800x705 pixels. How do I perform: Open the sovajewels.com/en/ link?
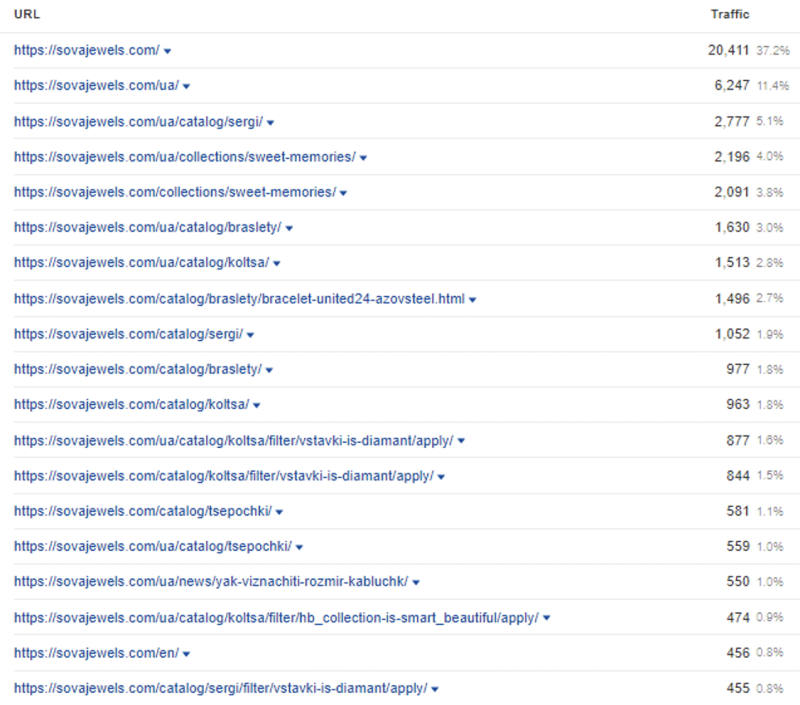coord(95,653)
